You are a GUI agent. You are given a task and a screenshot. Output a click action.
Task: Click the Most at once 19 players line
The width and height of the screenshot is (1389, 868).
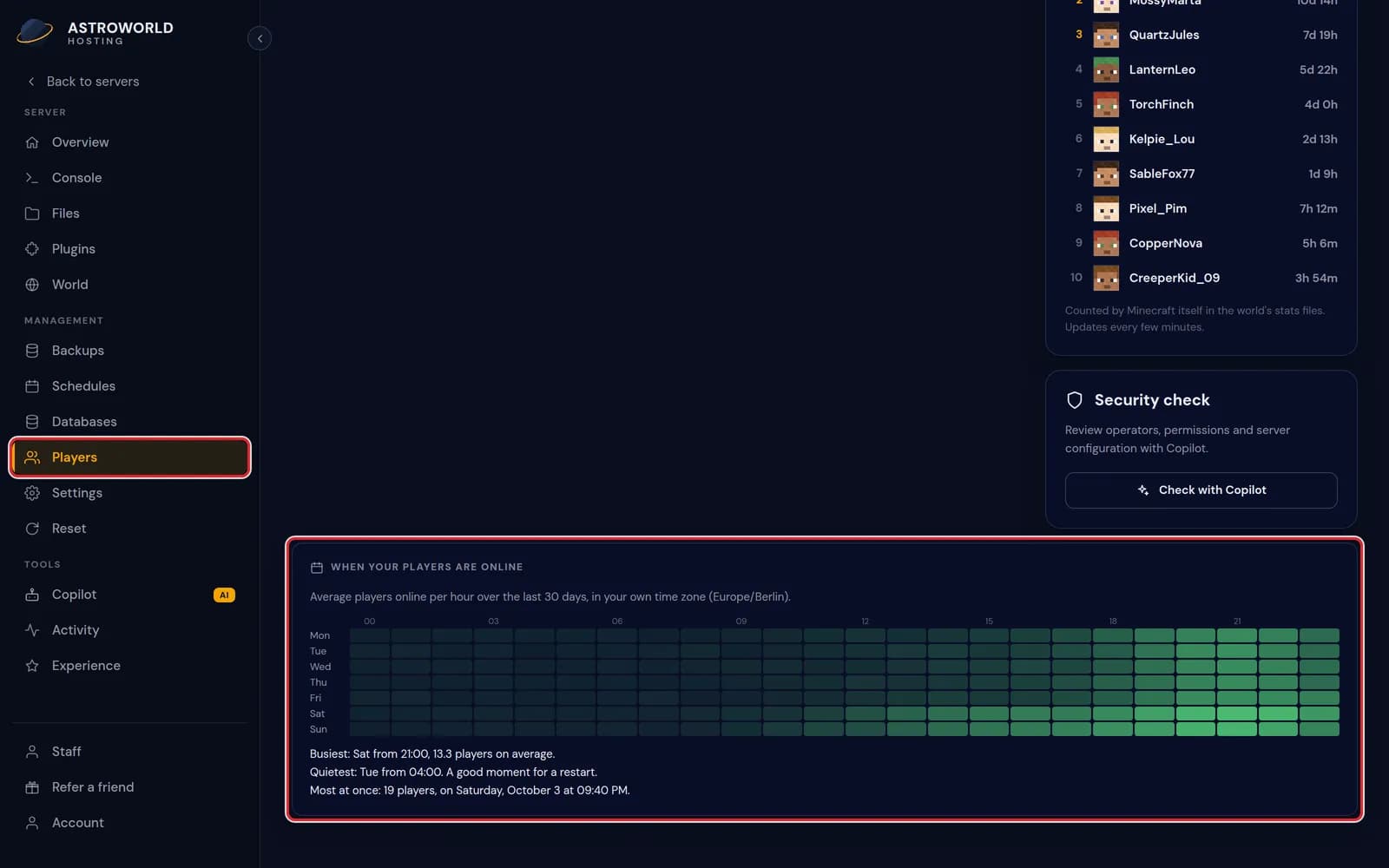click(470, 791)
